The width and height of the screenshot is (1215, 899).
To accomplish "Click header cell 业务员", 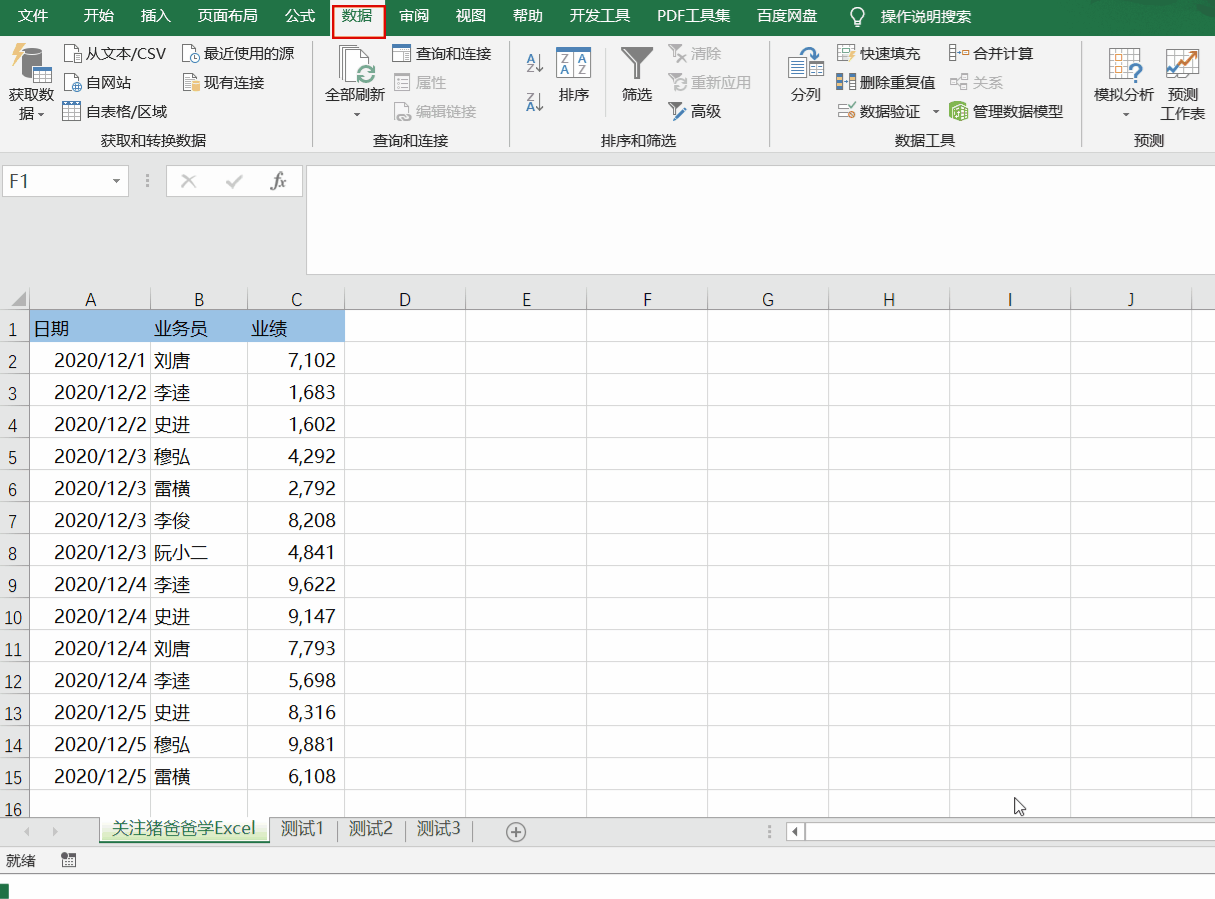I will tap(199, 327).
